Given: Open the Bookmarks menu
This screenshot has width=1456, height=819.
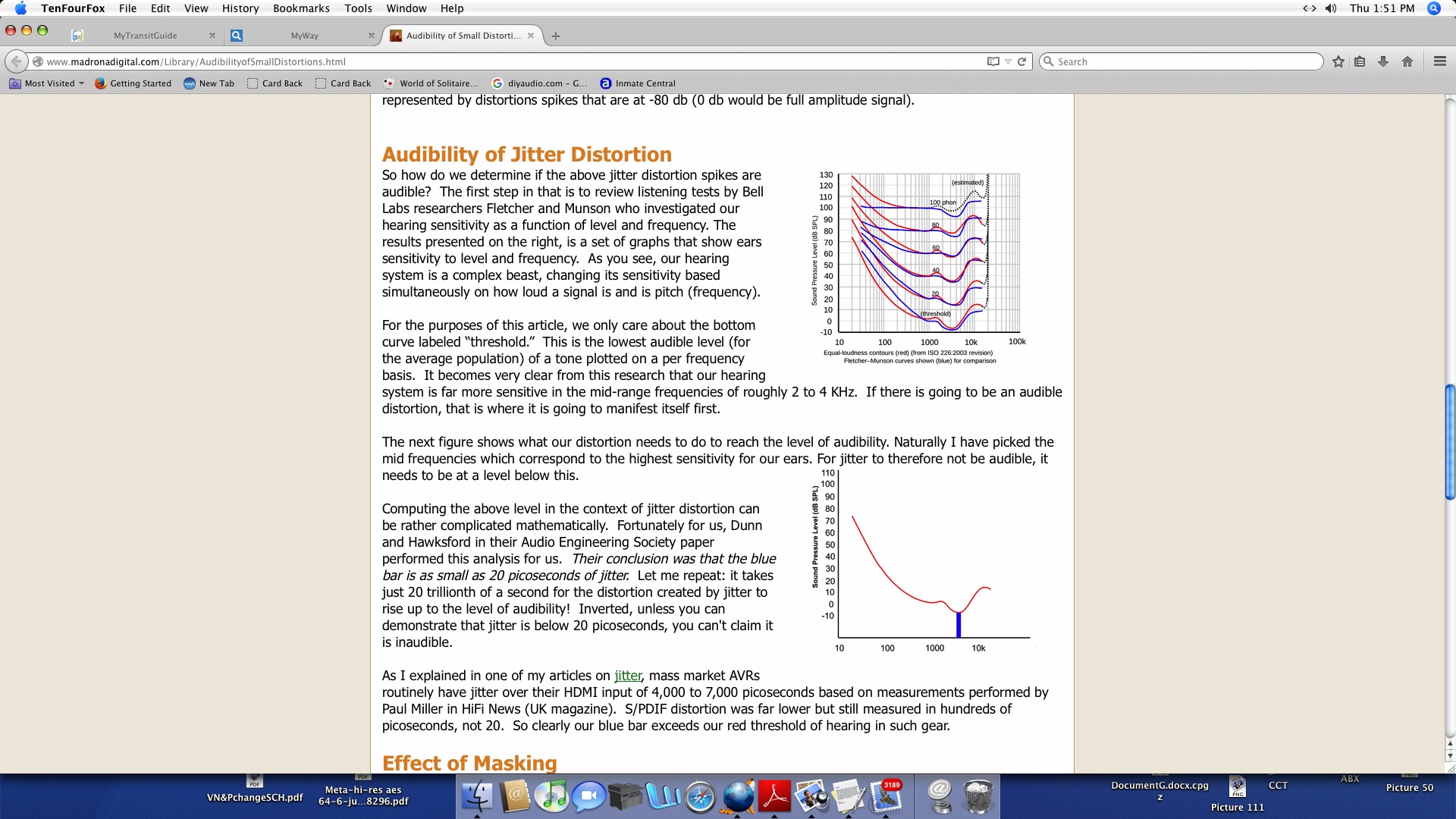Looking at the screenshot, I should 301,8.
